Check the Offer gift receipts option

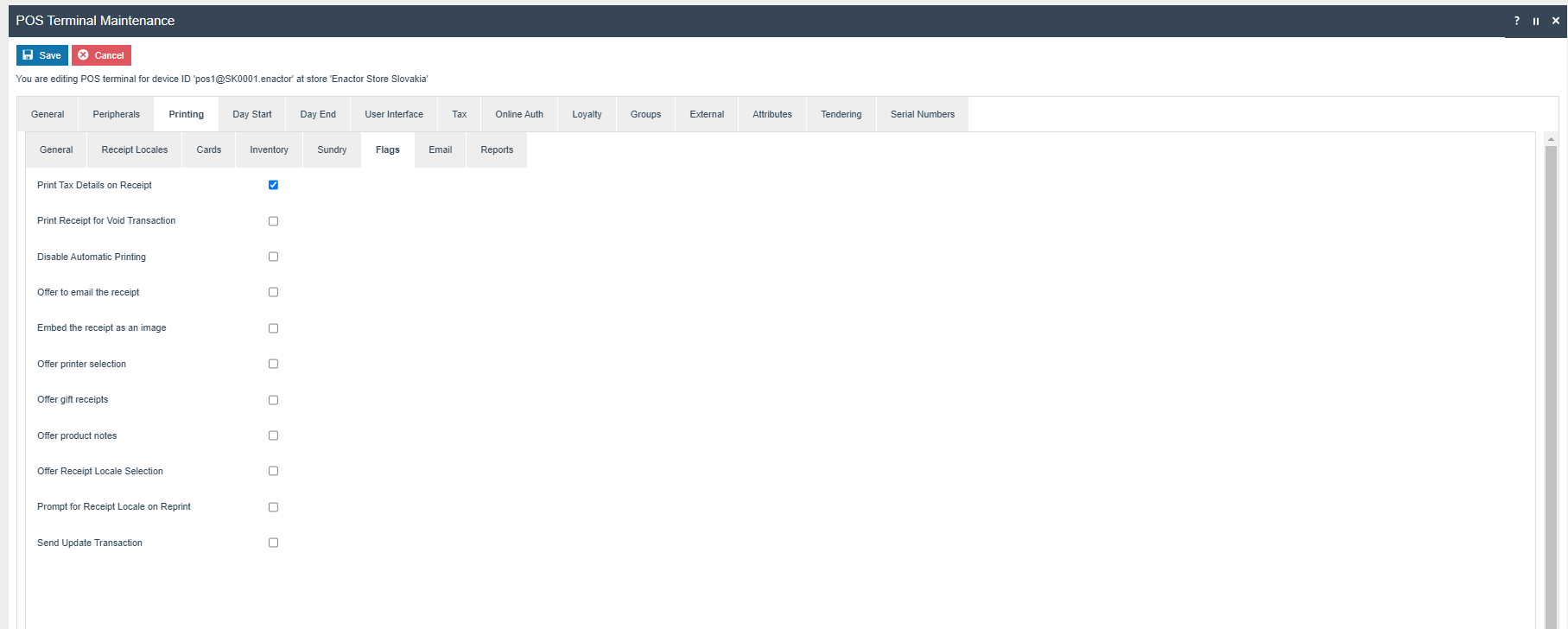[x=273, y=400]
